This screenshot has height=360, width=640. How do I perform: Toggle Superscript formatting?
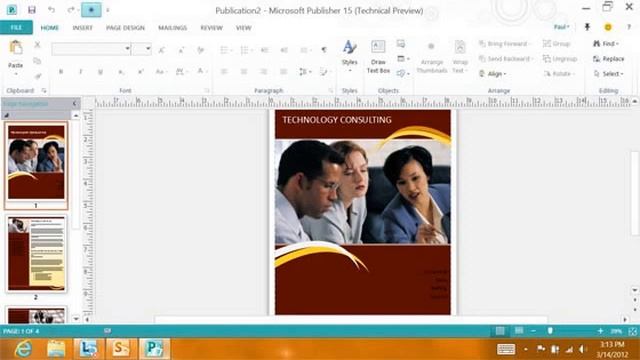(140, 72)
